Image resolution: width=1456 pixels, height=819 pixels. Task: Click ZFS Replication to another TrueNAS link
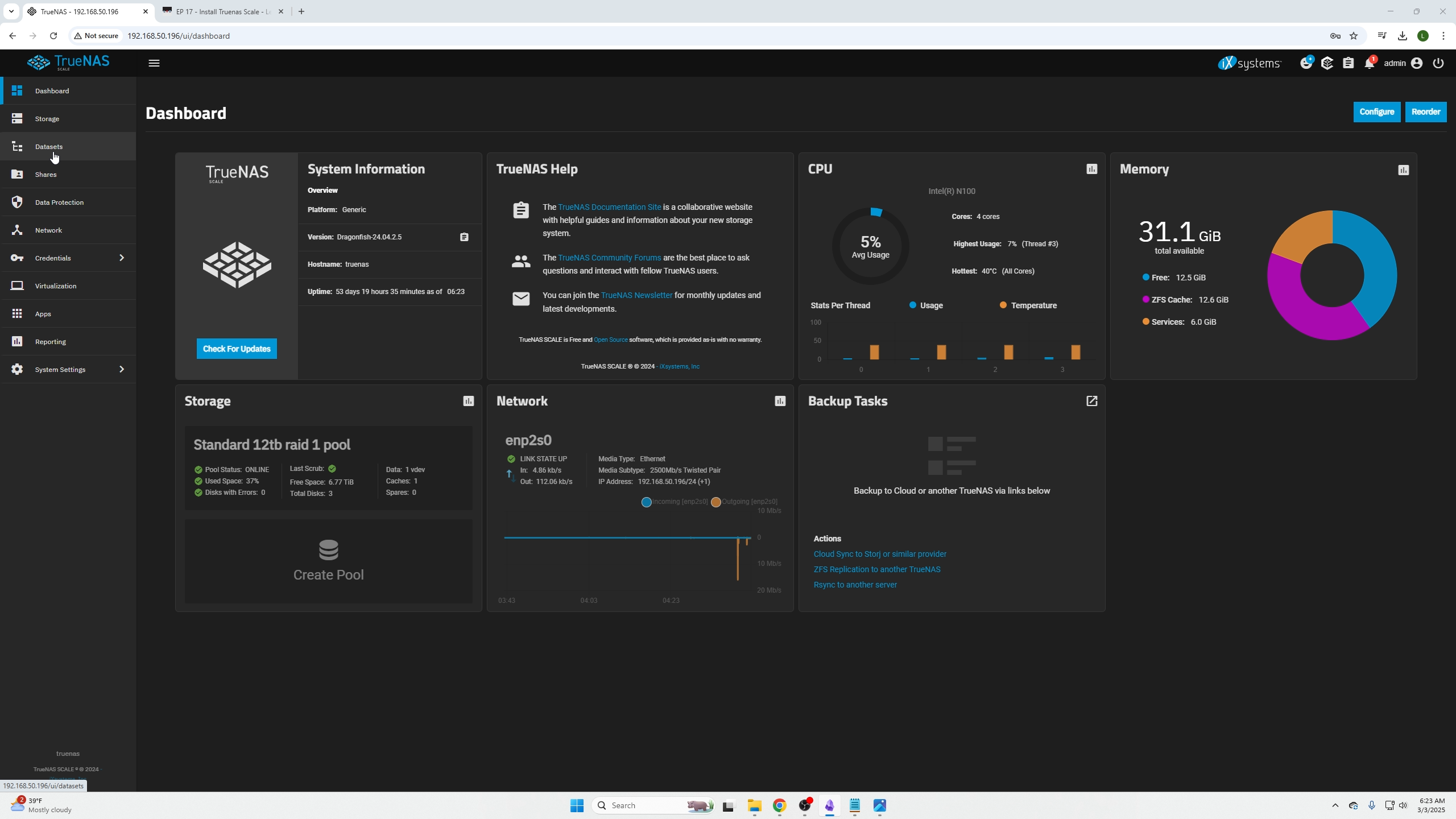click(877, 569)
